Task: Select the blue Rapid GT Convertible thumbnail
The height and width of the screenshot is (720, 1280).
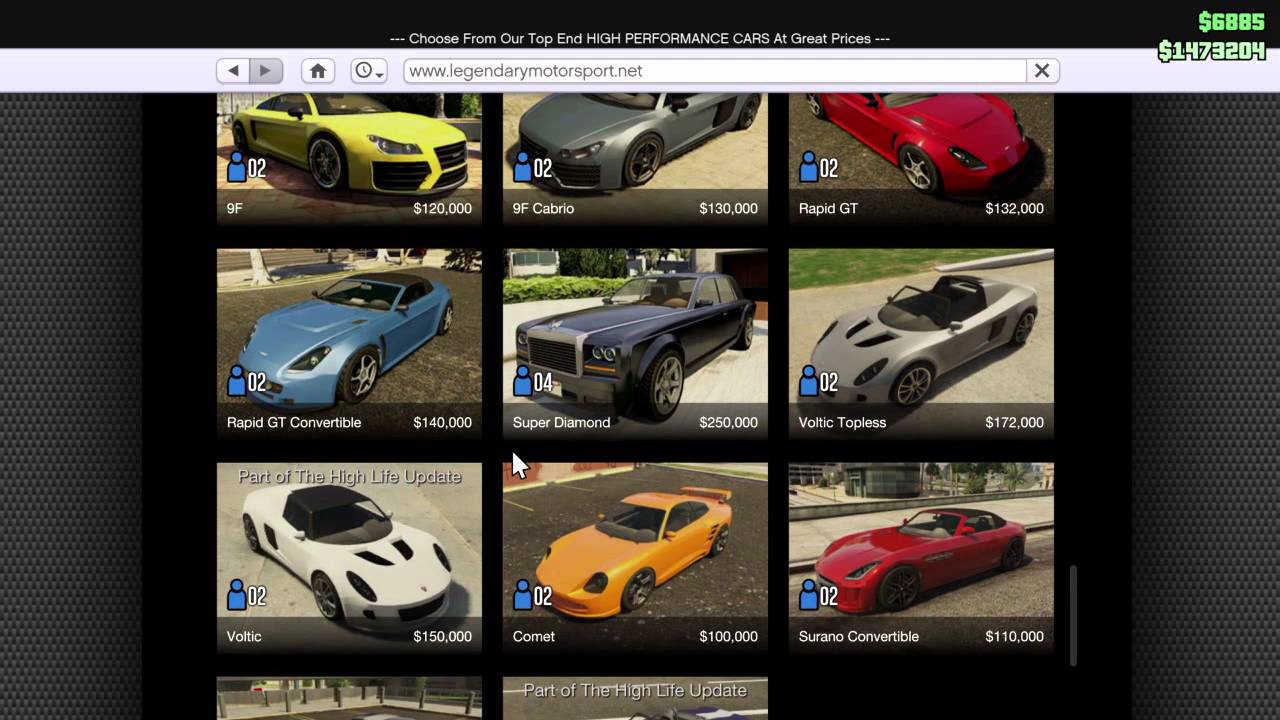Action: pyautogui.click(x=349, y=343)
